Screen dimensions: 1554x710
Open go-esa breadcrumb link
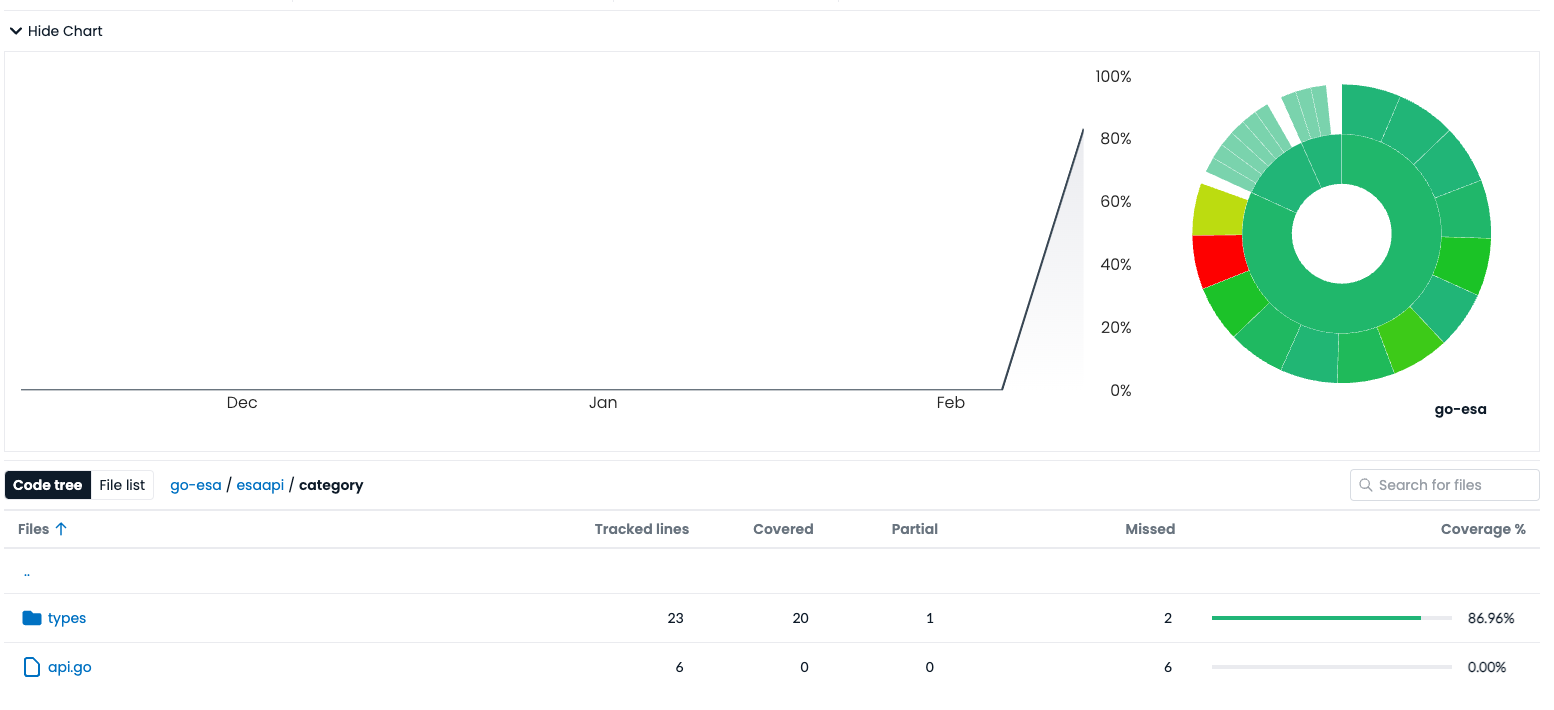(x=196, y=485)
